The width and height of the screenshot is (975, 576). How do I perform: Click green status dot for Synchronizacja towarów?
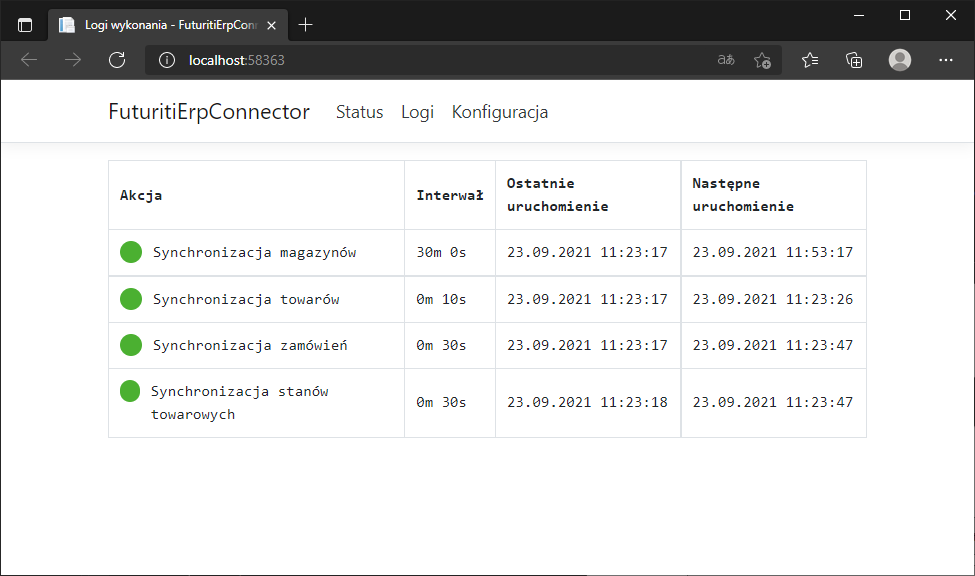pyautogui.click(x=130, y=299)
